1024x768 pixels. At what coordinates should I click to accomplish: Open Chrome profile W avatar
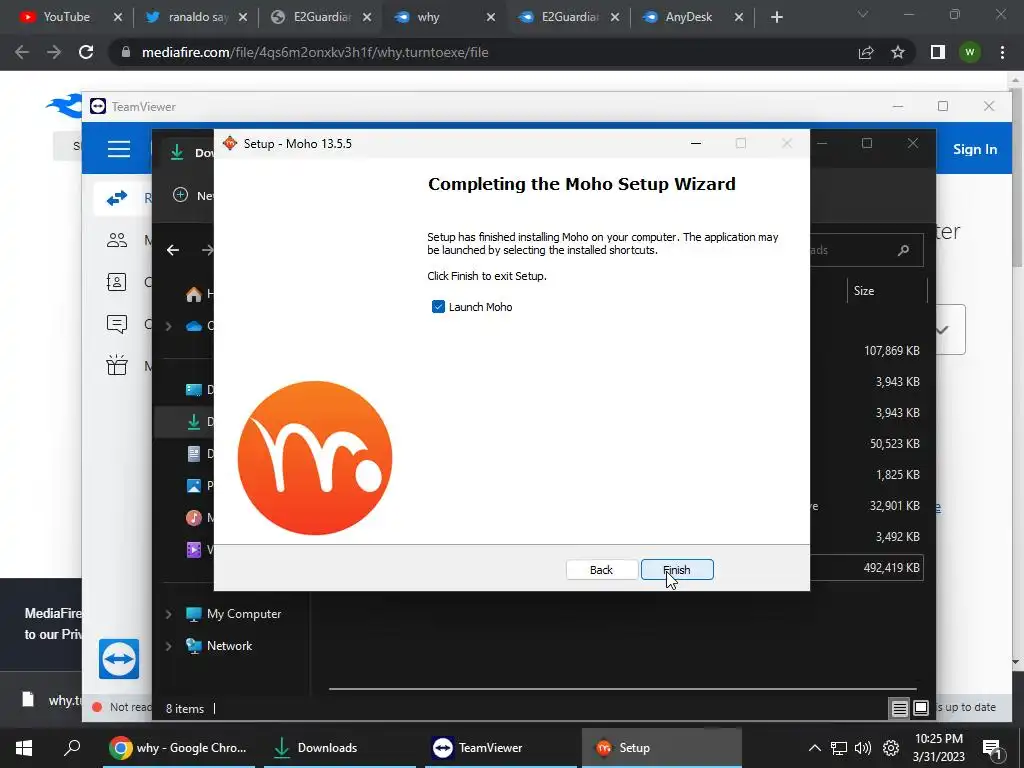tap(970, 52)
